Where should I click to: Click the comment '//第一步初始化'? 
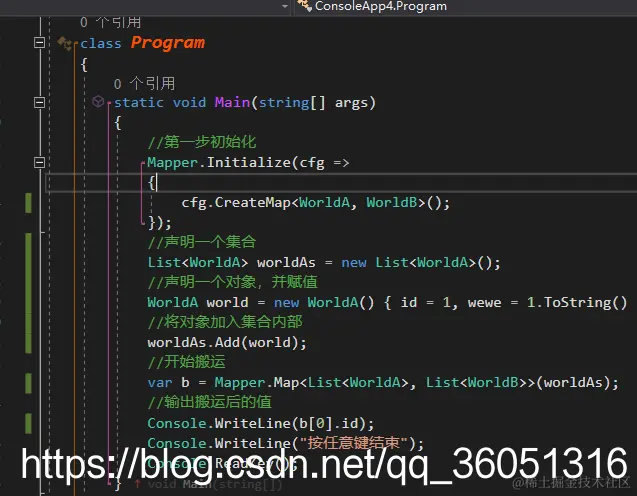coord(202,142)
